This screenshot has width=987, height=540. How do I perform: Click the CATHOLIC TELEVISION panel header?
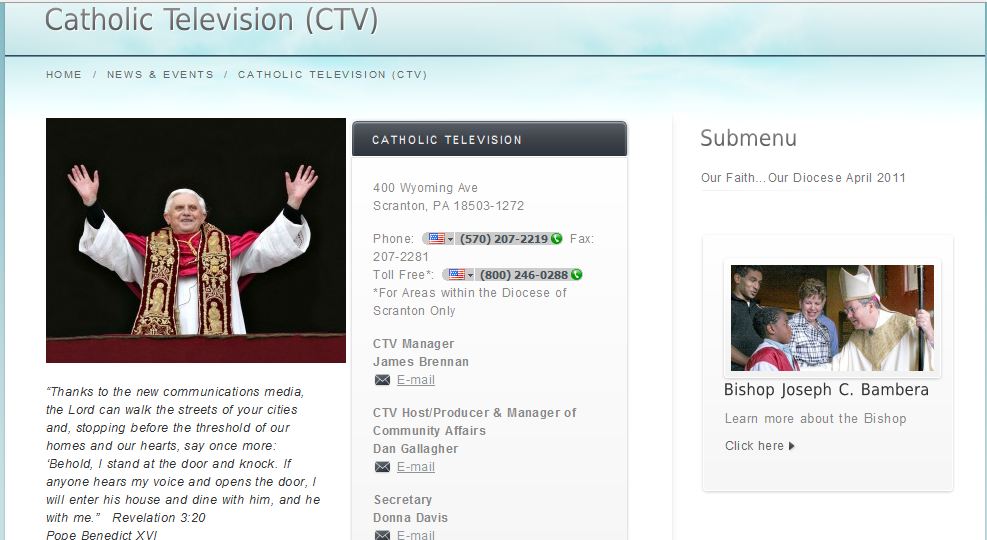tap(489, 138)
